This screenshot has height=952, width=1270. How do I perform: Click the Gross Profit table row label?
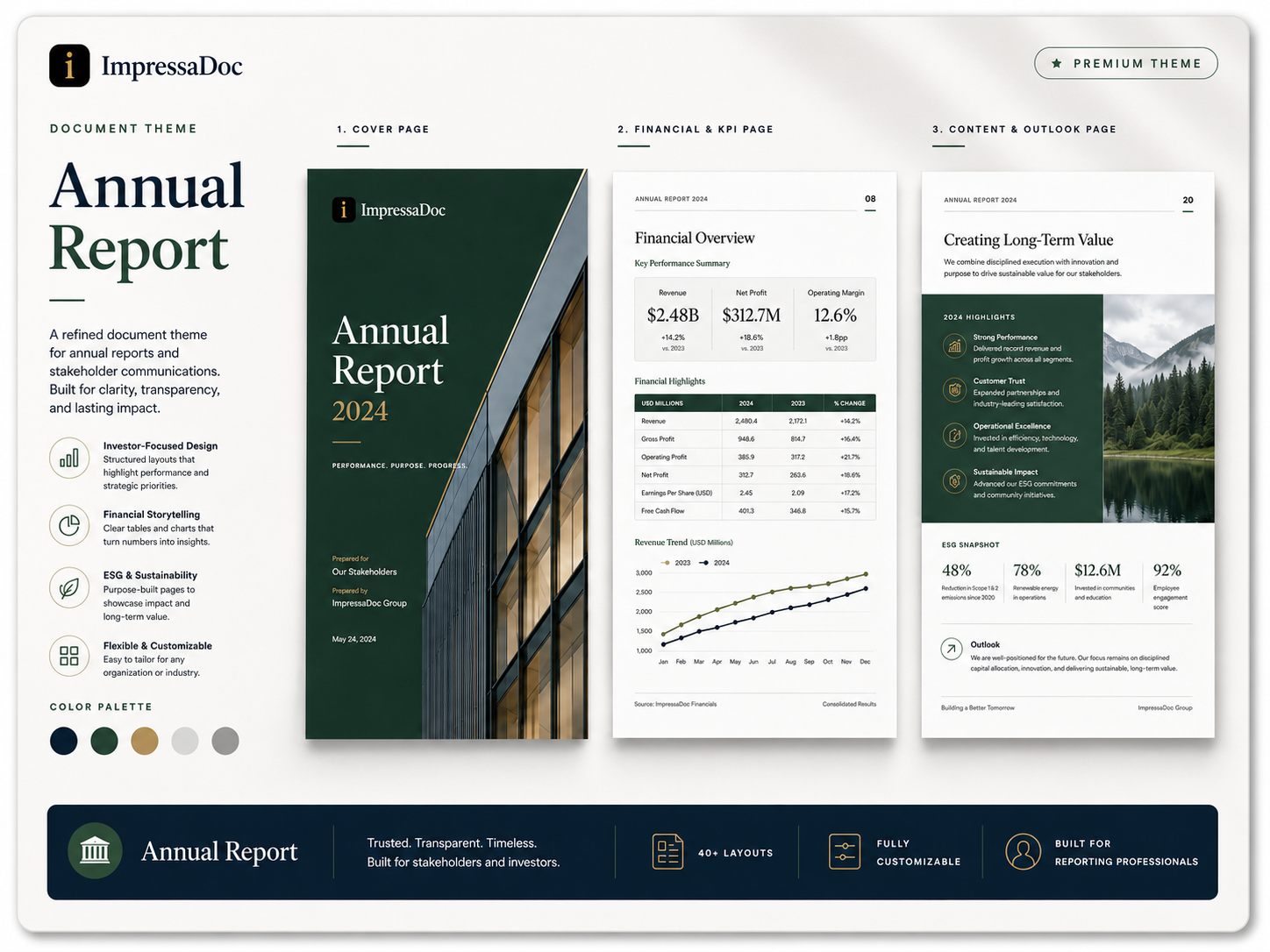tap(658, 439)
